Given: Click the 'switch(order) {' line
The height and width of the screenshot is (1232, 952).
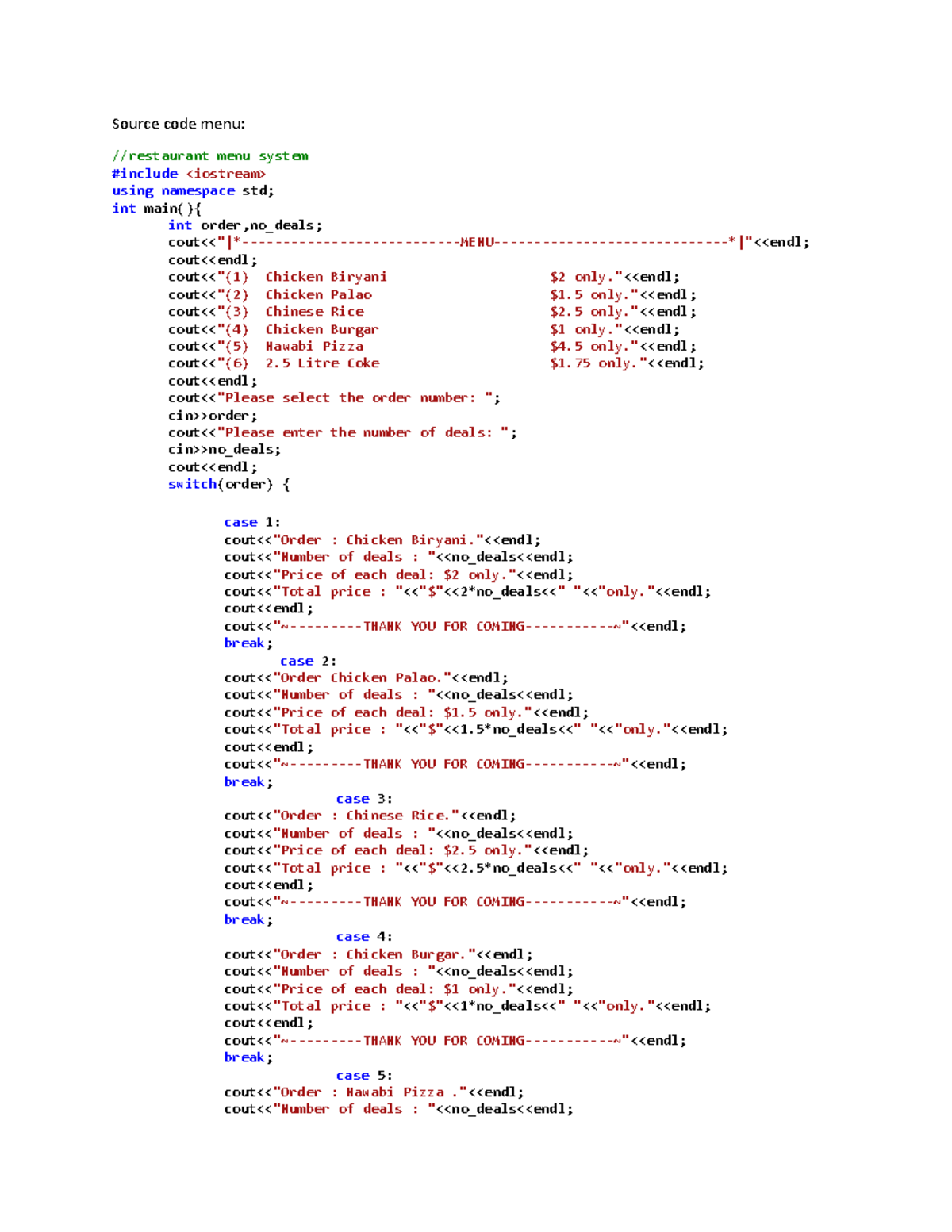Looking at the screenshot, I should click(229, 484).
